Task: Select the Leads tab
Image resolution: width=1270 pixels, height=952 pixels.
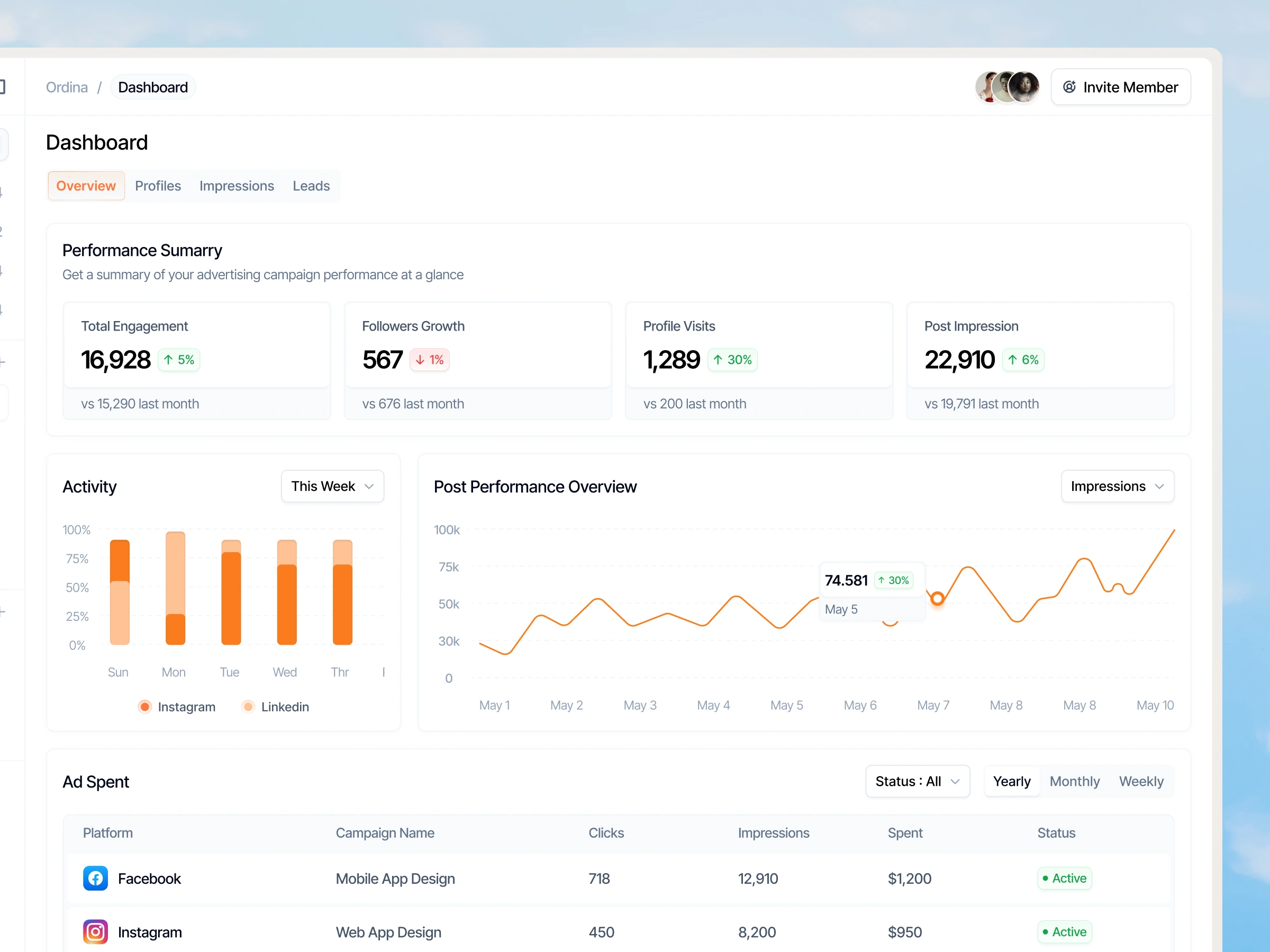Action: click(311, 185)
